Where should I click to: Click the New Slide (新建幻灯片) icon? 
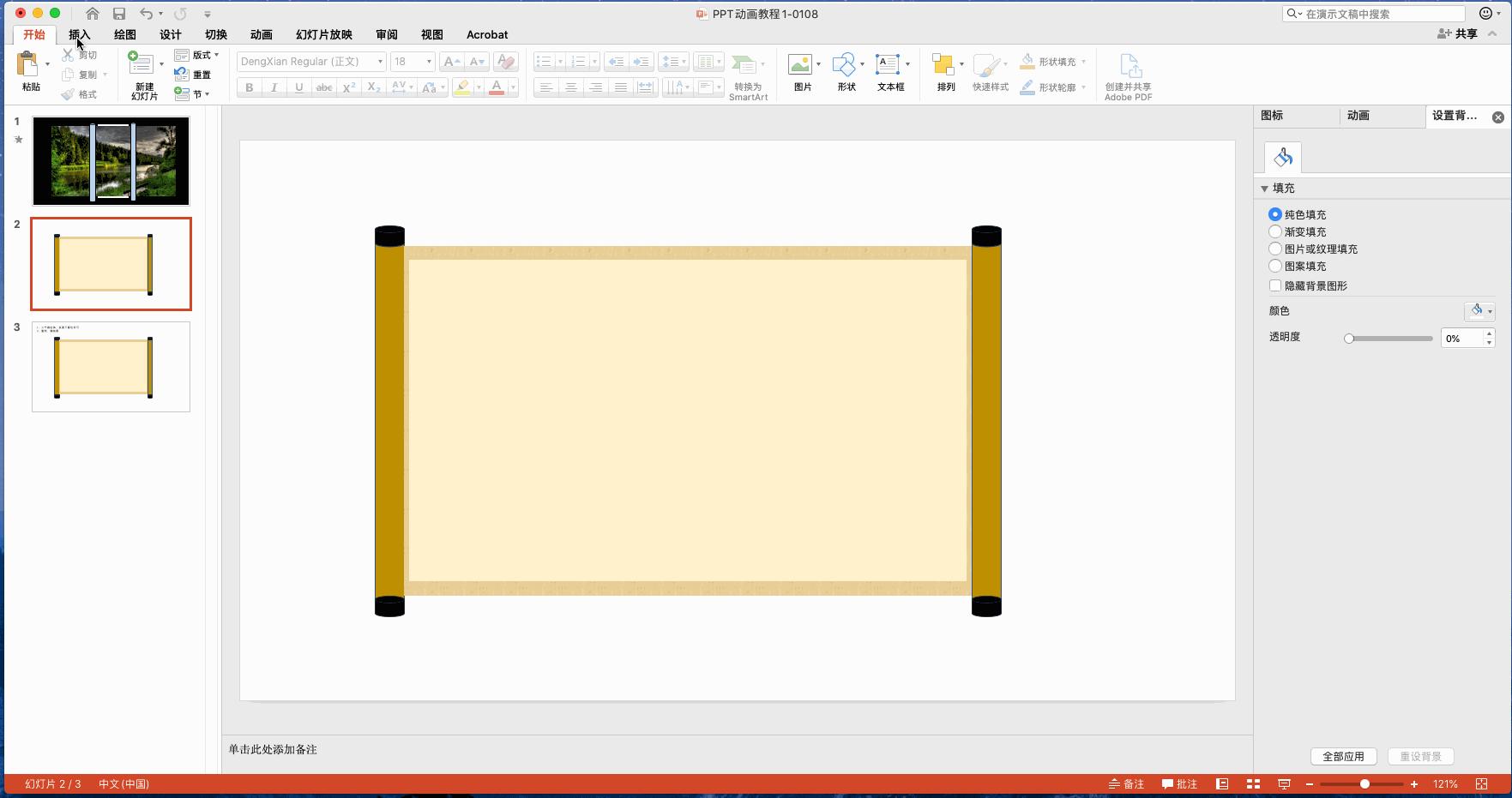click(x=141, y=64)
